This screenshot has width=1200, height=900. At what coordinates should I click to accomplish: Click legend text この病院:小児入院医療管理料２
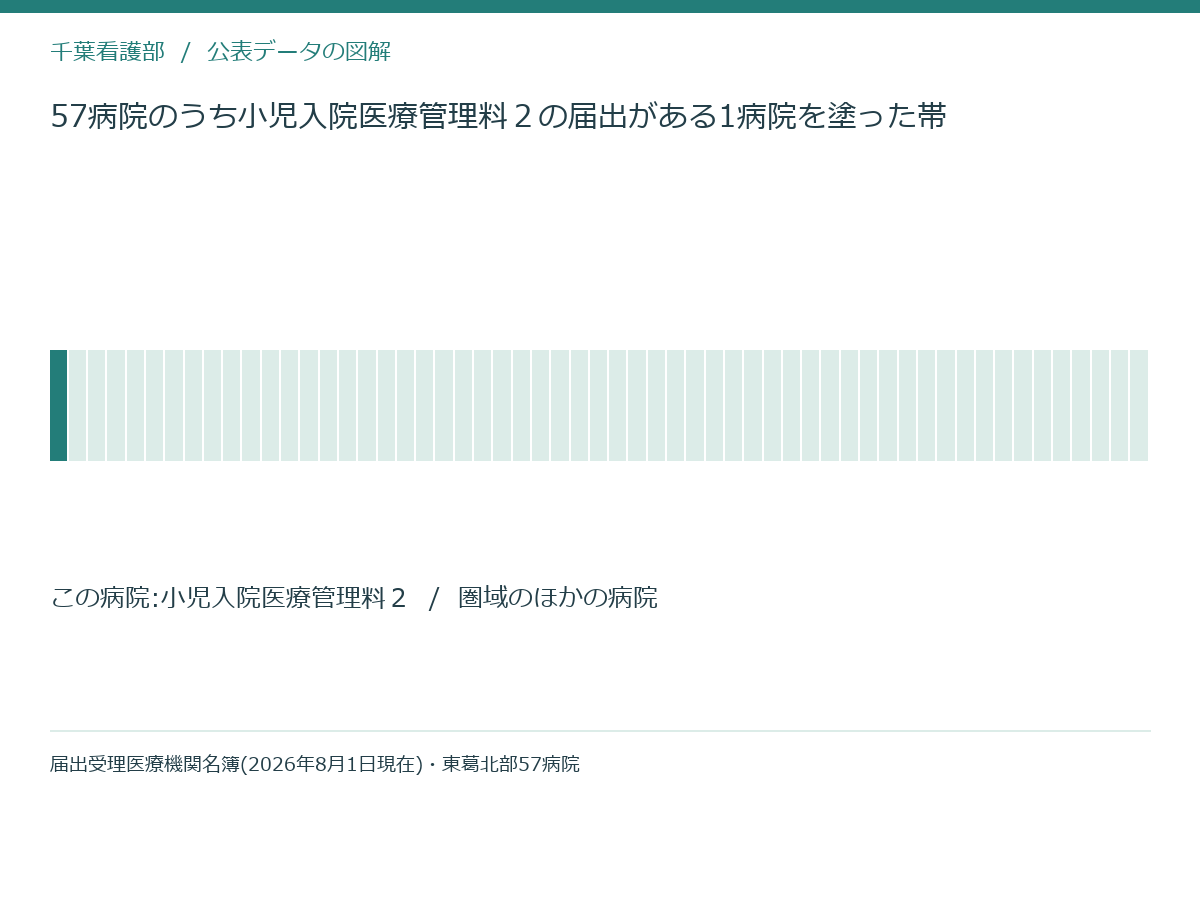(229, 598)
